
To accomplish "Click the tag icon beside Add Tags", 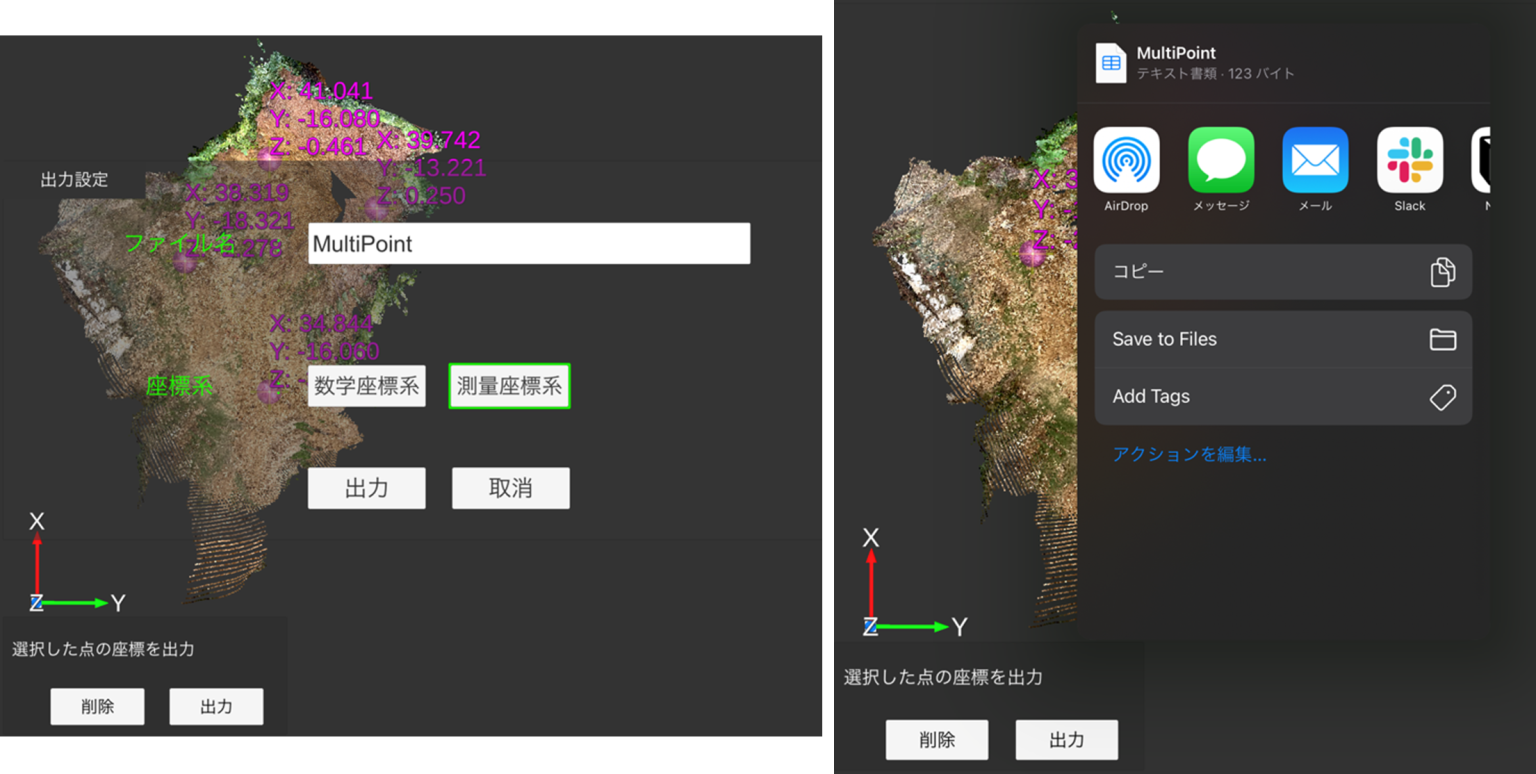I will click(1442, 397).
